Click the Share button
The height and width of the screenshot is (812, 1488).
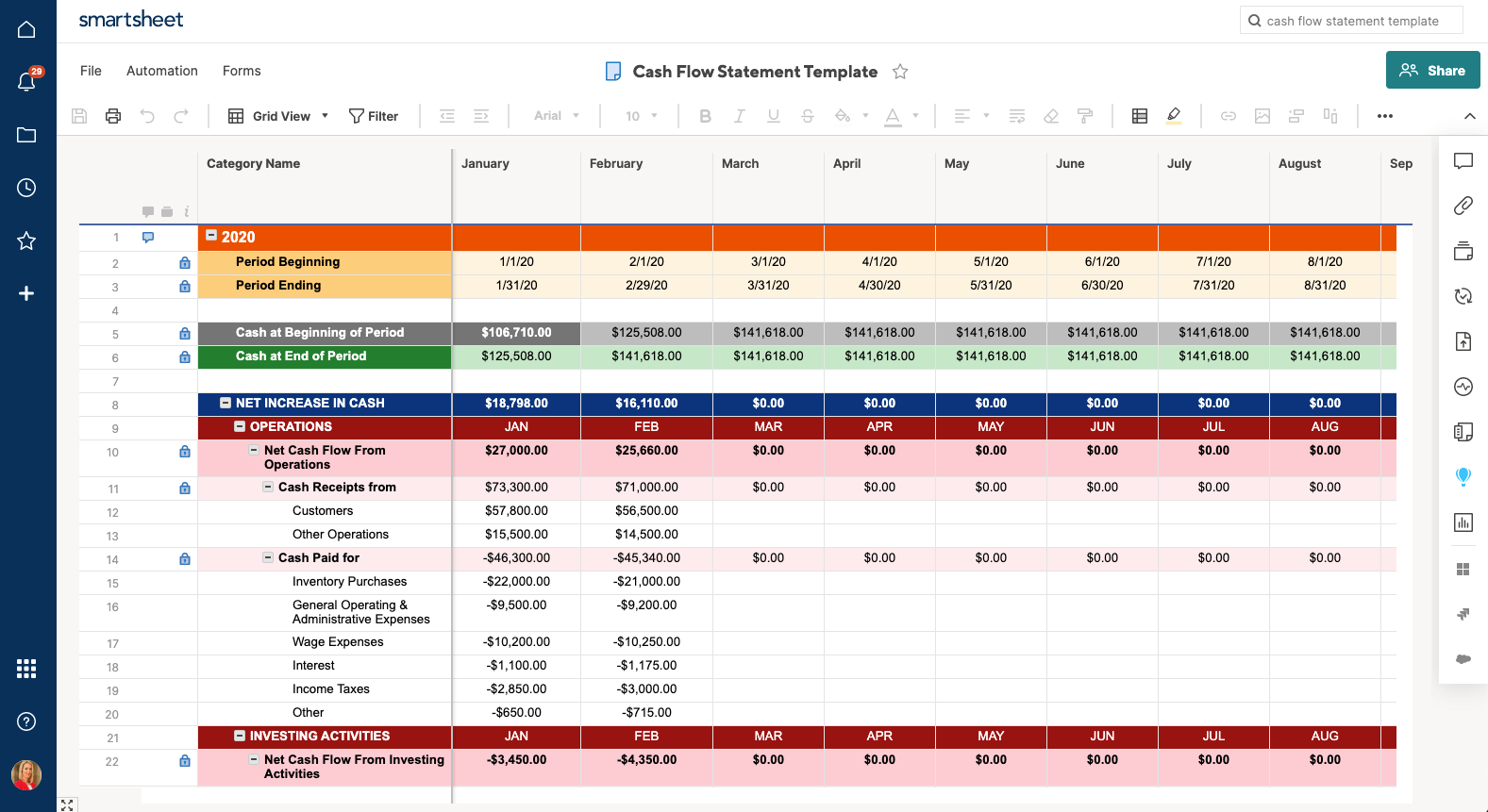coord(1432,70)
